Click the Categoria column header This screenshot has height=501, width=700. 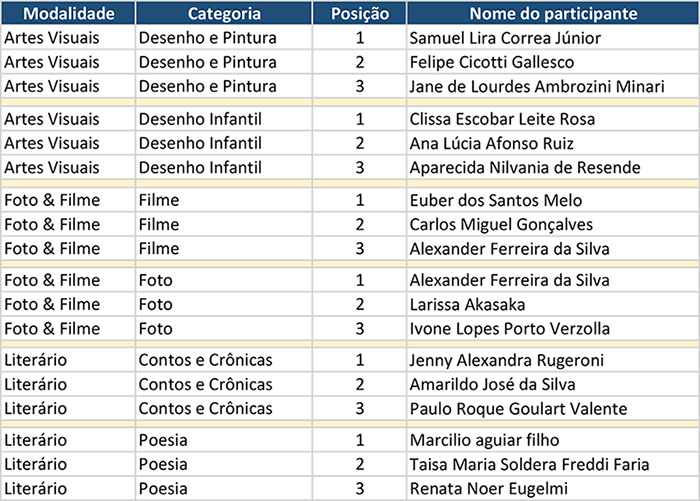224,14
